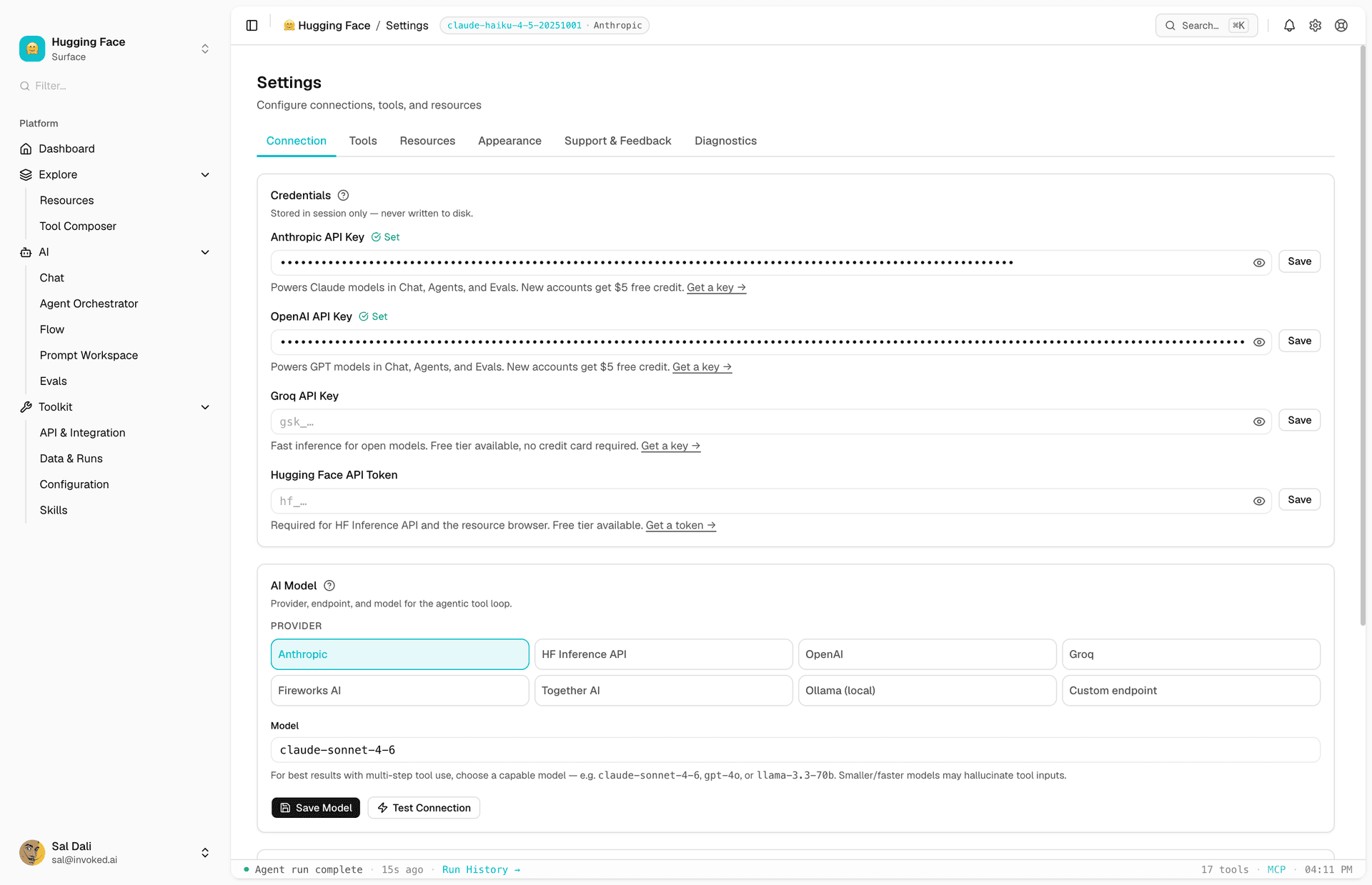The image size is (1372, 885).
Task: Open the Search box in header
Action: tap(1206, 26)
